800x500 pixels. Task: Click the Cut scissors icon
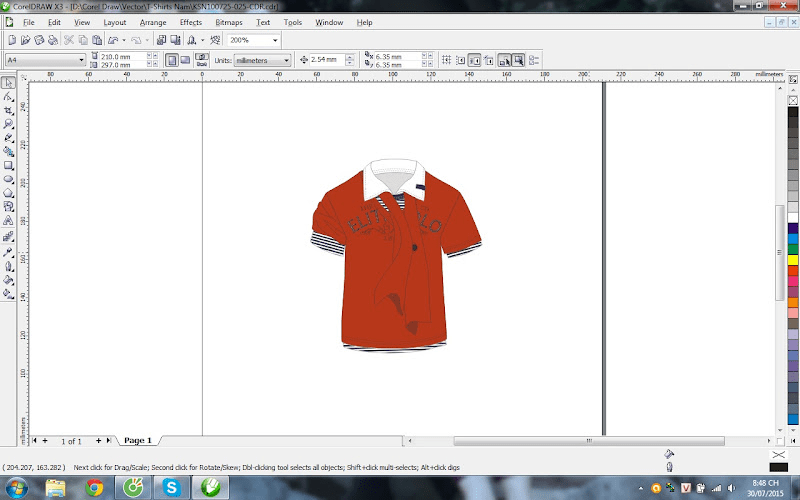[x=69, y=40]
